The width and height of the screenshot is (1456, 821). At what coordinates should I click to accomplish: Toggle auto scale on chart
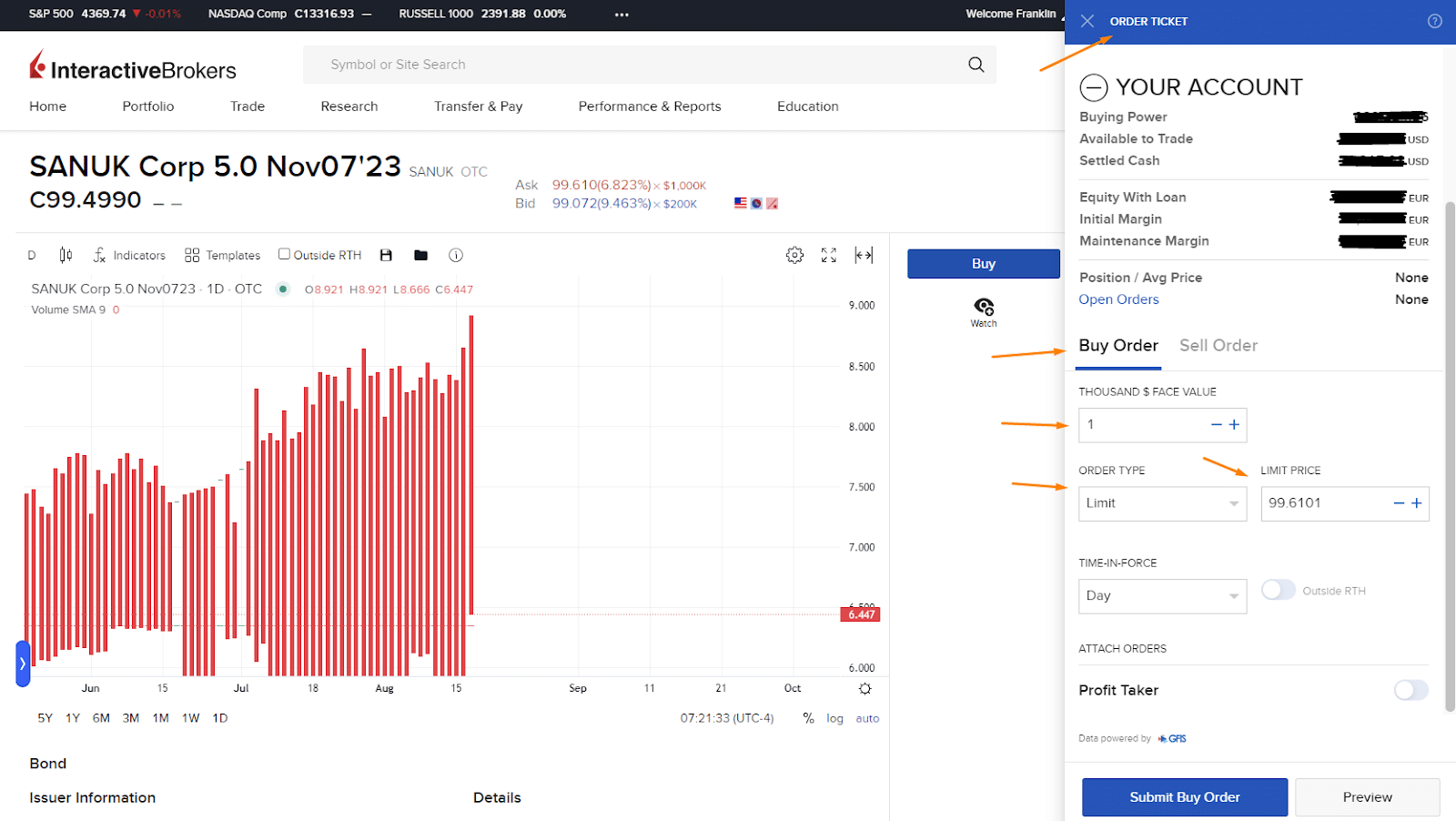[x=867, y=718]
